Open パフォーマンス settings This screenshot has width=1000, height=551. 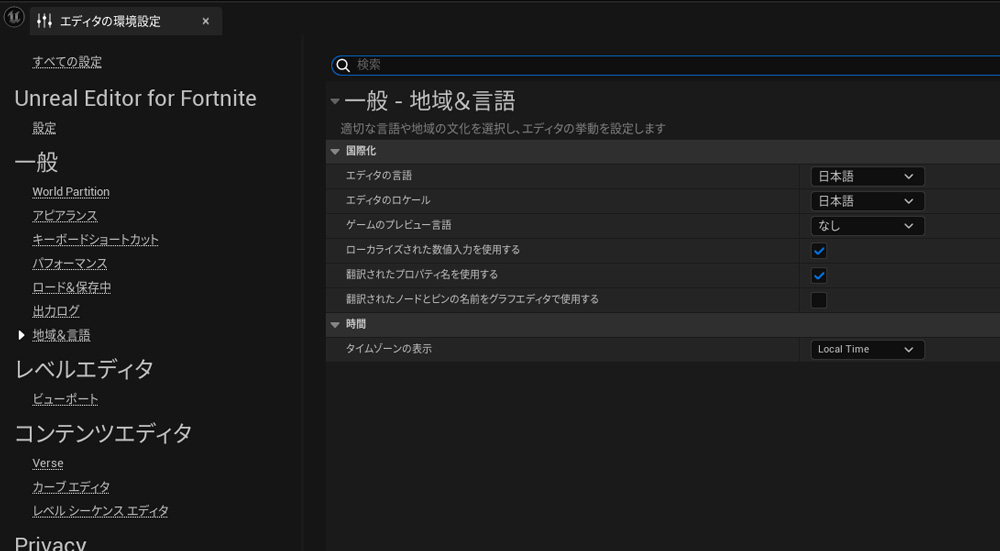70,263
